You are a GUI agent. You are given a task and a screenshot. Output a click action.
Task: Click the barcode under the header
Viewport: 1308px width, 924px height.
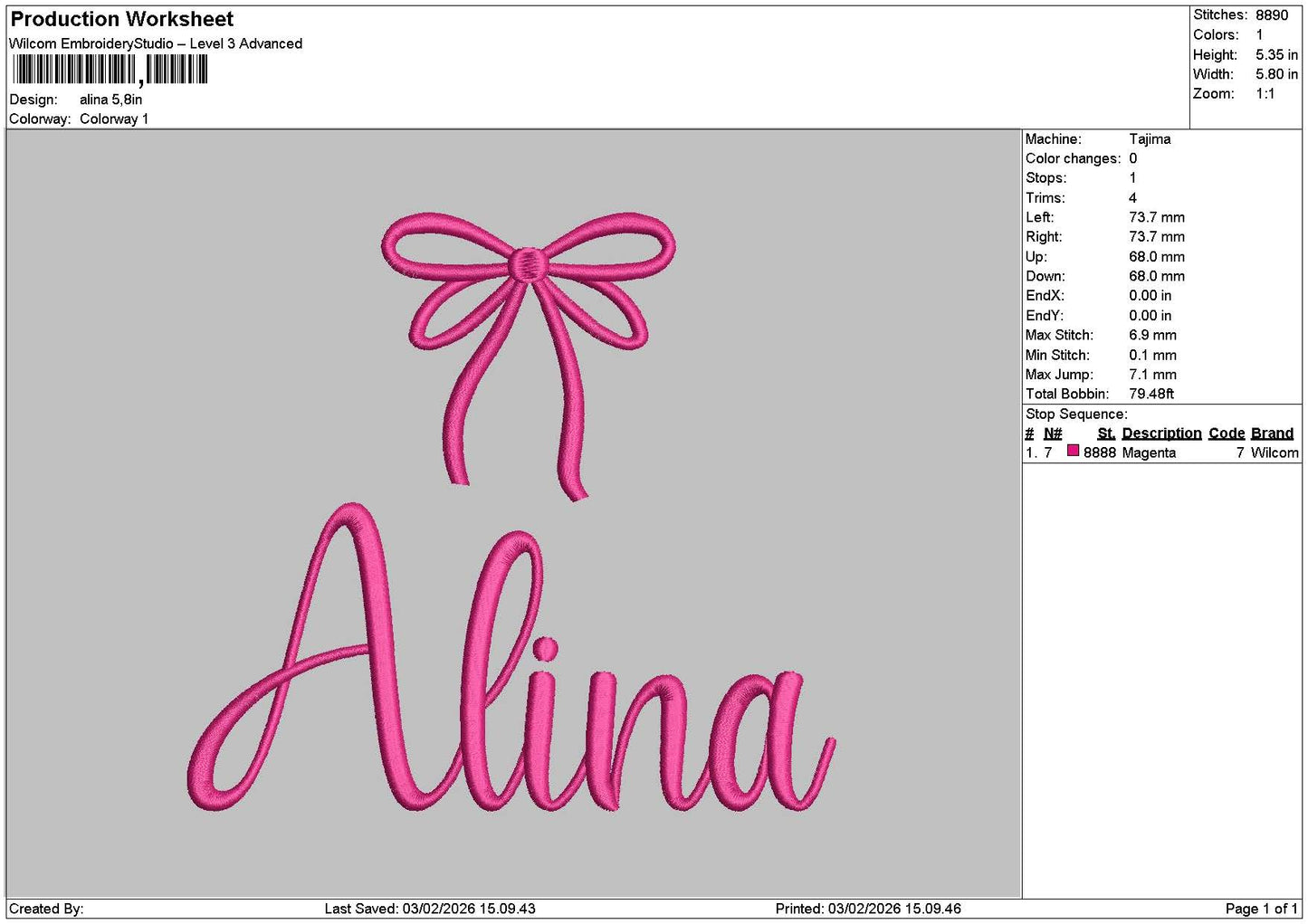click(110, 70)
